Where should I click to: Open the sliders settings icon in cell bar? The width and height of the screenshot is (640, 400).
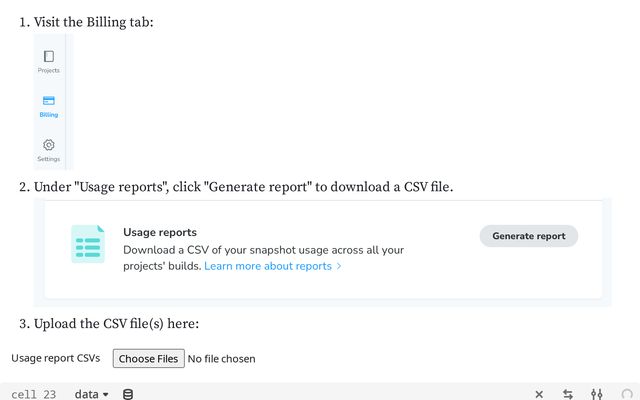pyautogui.click(x=597, y=394)
